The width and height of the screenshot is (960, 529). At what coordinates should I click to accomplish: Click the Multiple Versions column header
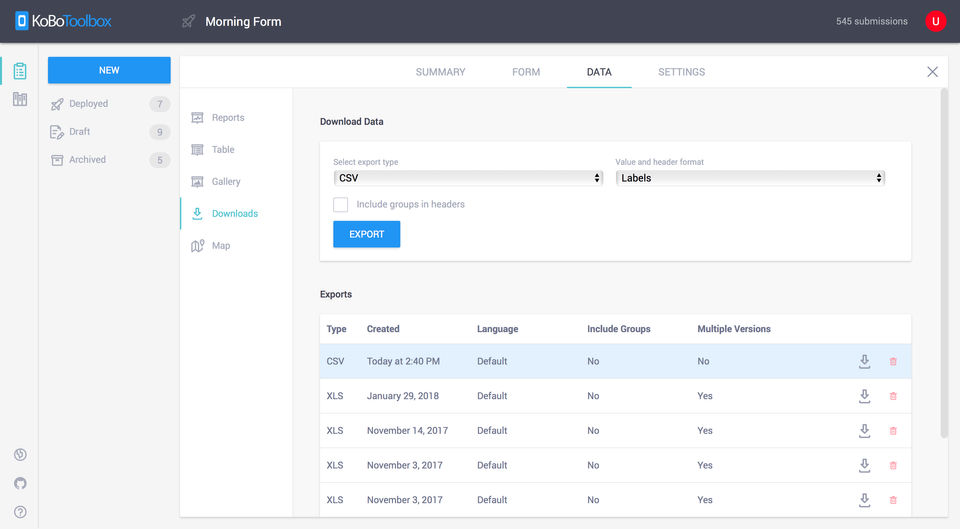pyautogui.click(x=733, y=329)
